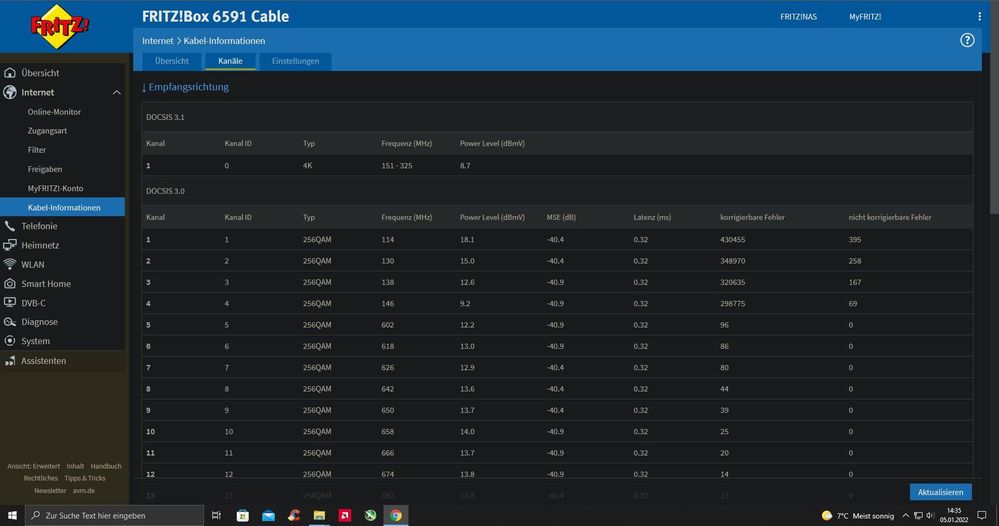Open the Newsletter link
The image size is (999, 526).
click(x=50, y=490)
